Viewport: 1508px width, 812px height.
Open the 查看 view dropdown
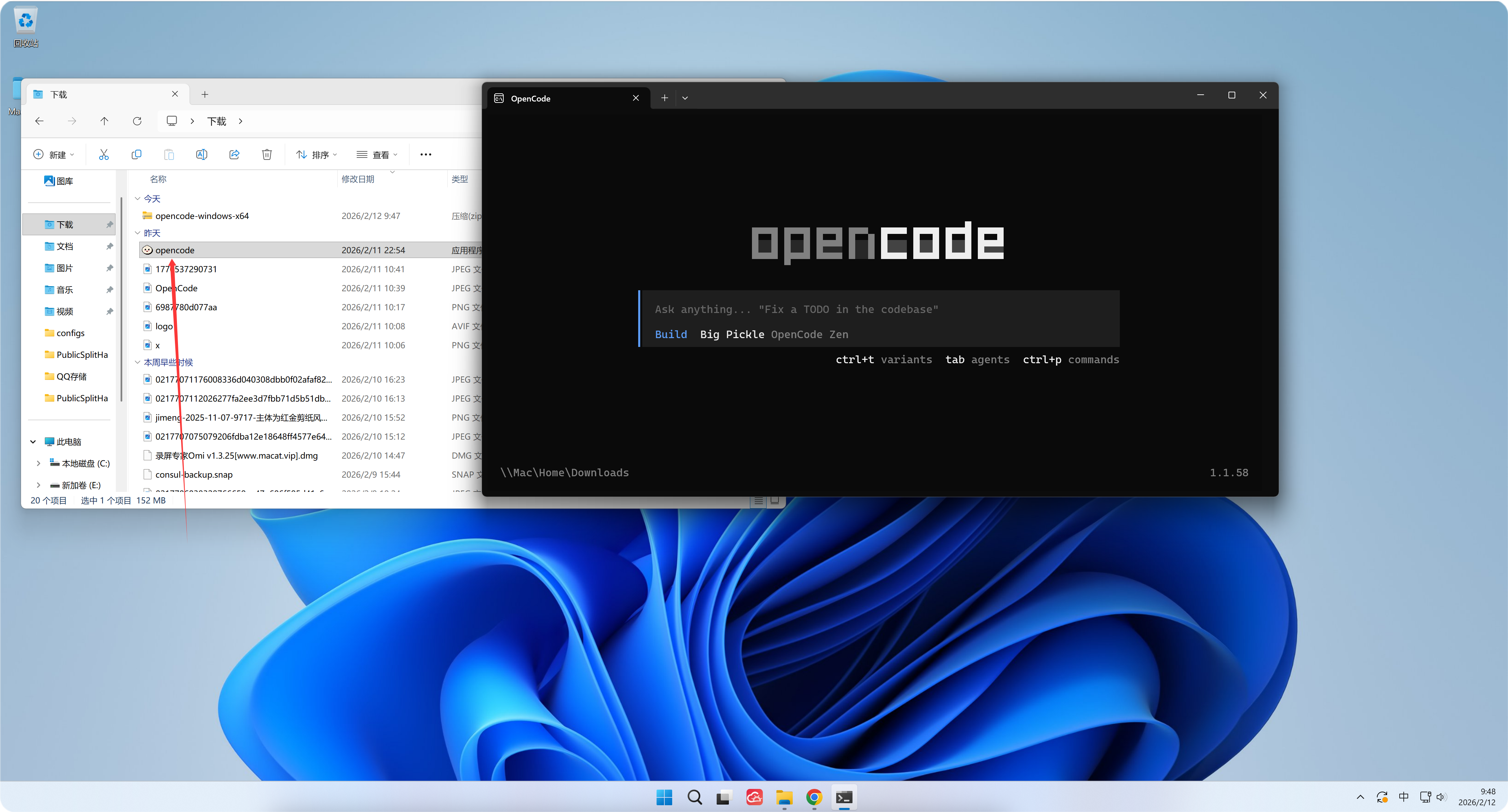(x=377, y=154)
